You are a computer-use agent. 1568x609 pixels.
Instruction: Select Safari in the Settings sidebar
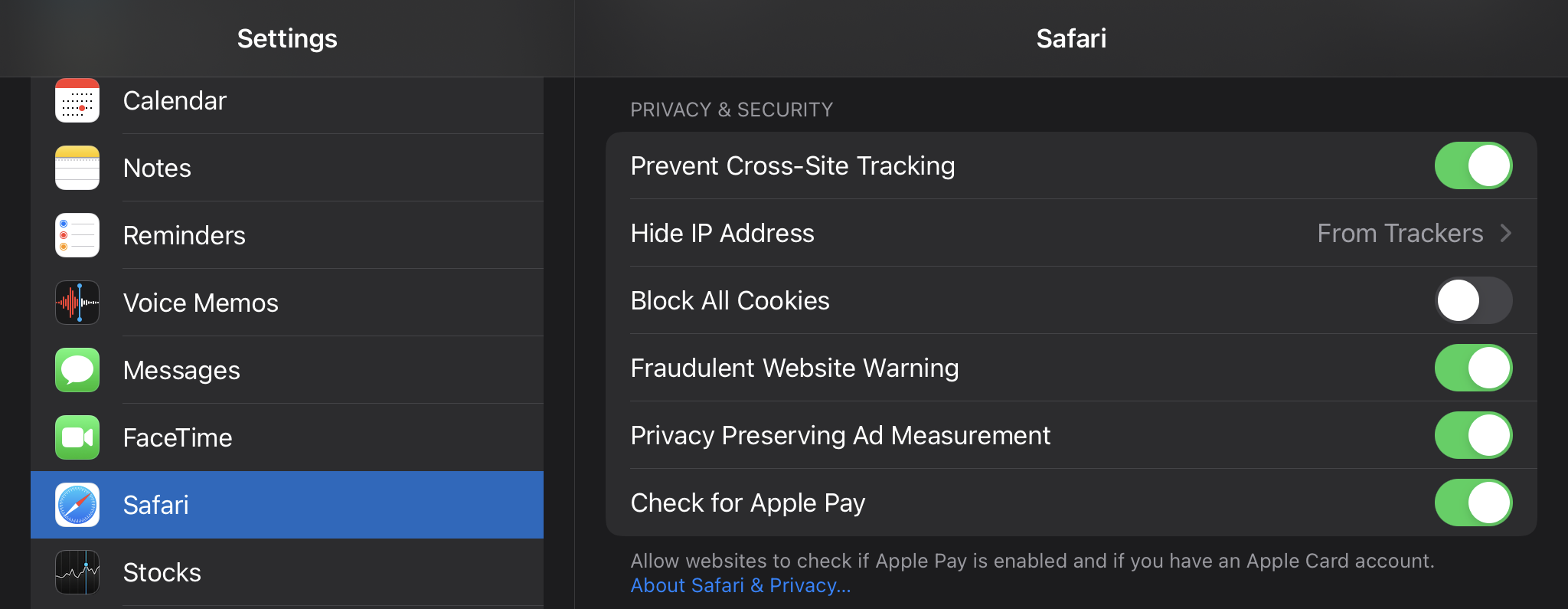(x=287, y=504)
